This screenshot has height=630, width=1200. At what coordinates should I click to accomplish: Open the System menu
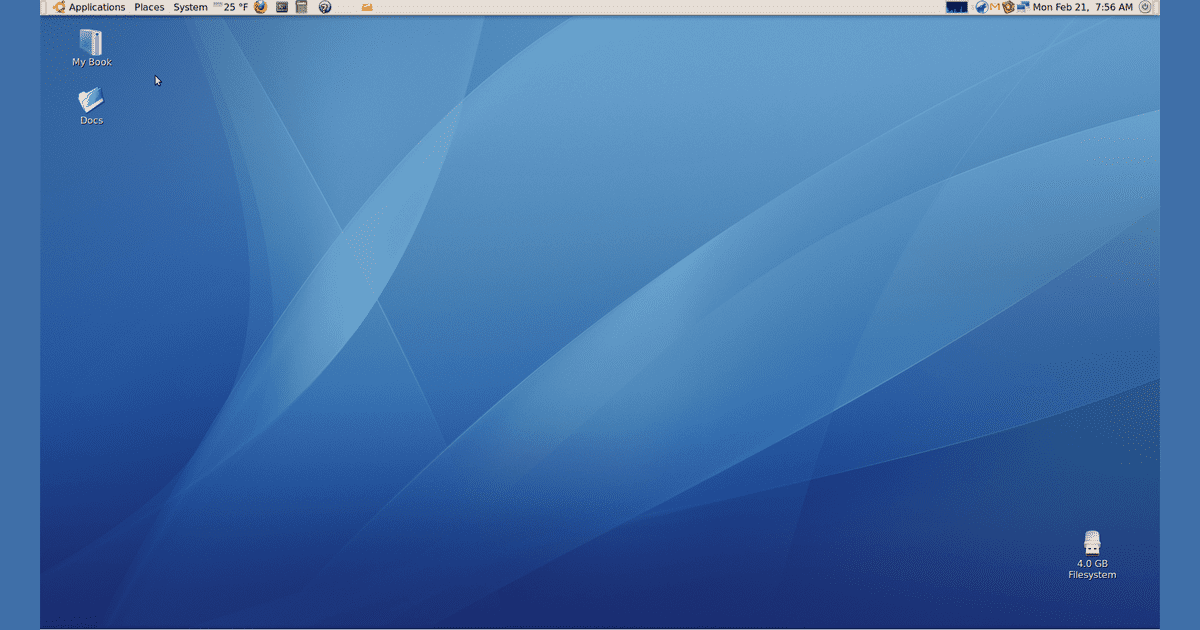(190, 7)
